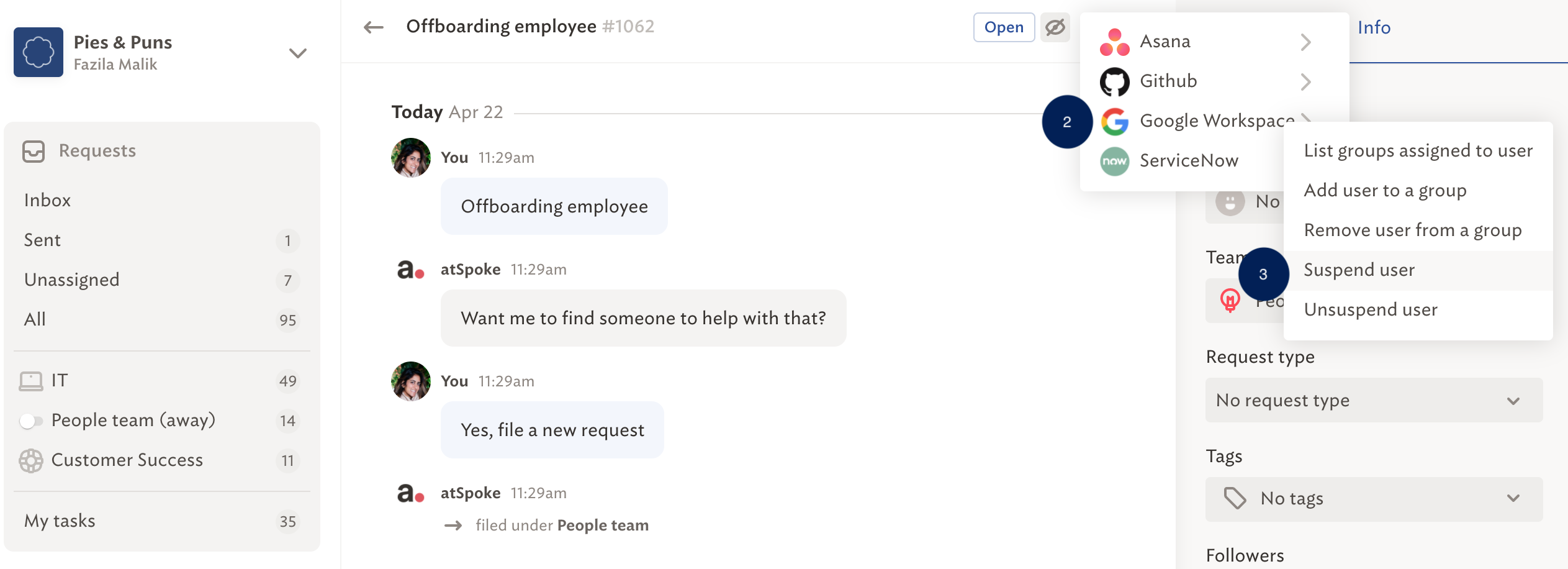The image size is (1568, 569).
Task: Switch to the Info tab
Action: click(1374, 28)
